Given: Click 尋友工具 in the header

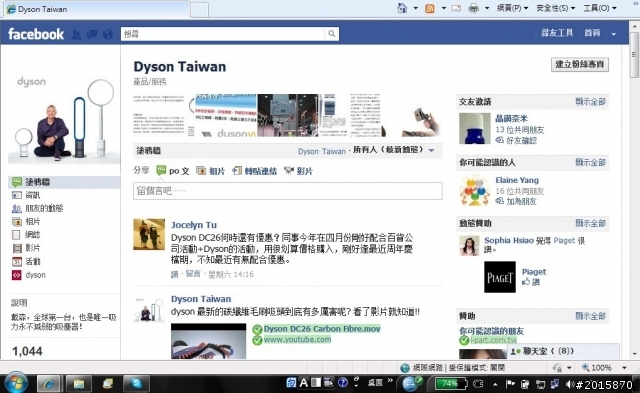Looking at the screenshot, I should click(557, 33).
